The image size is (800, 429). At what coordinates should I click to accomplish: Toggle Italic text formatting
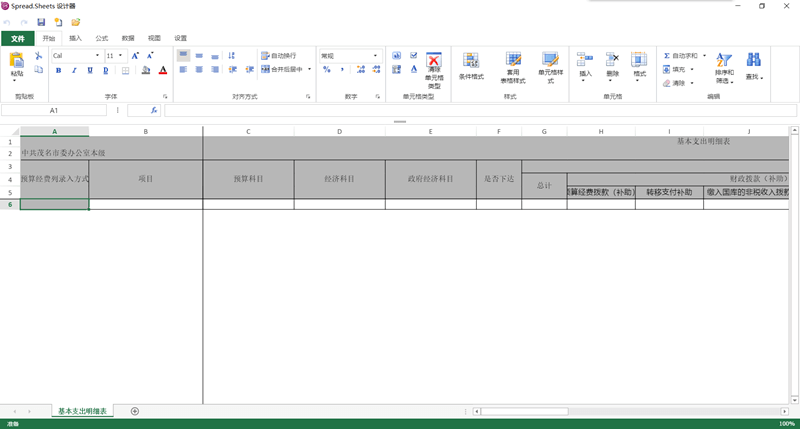coord(73,70)
